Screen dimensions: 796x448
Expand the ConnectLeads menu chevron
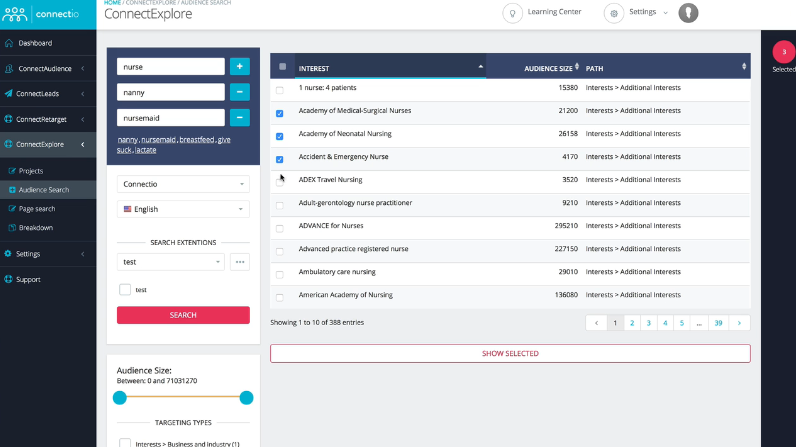pyautogui.click(x=83, y=94)
